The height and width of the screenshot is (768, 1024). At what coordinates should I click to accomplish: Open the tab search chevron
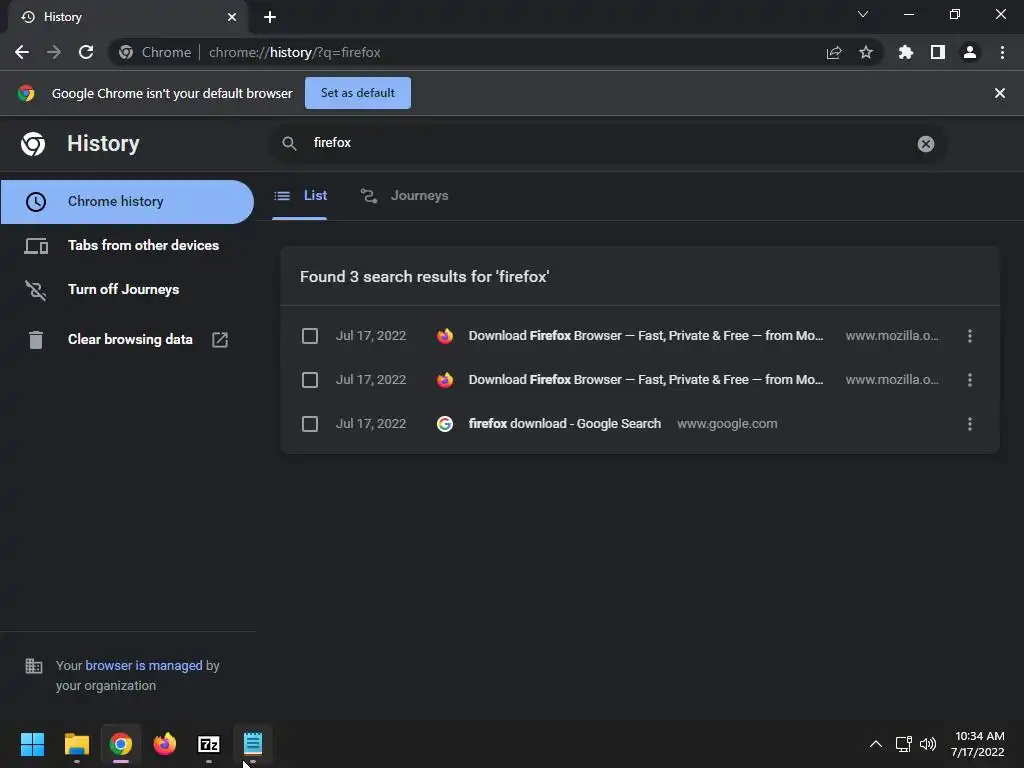pyautogui.click(x=863, y=14)
